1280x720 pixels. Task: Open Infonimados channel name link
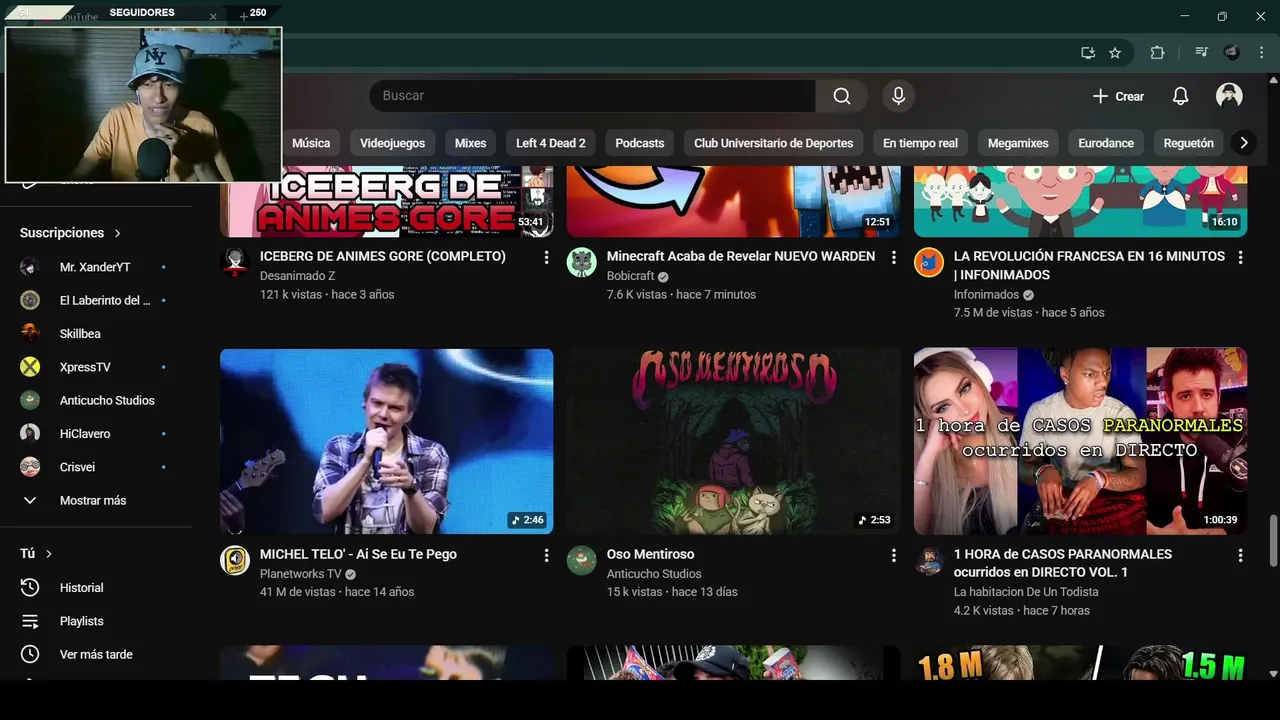986,295
